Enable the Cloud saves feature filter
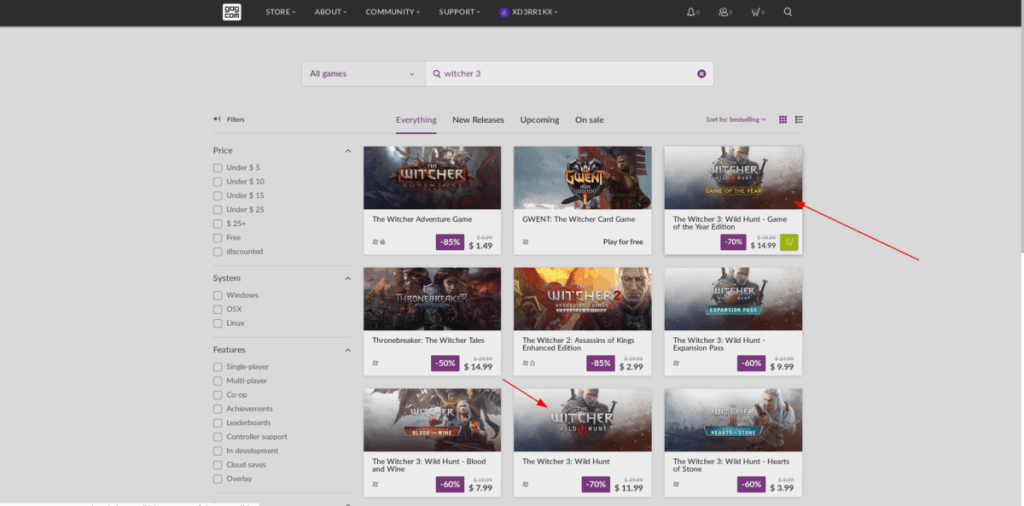The height and width of the screenshot is (506, 1024). (x=217, y=465)
